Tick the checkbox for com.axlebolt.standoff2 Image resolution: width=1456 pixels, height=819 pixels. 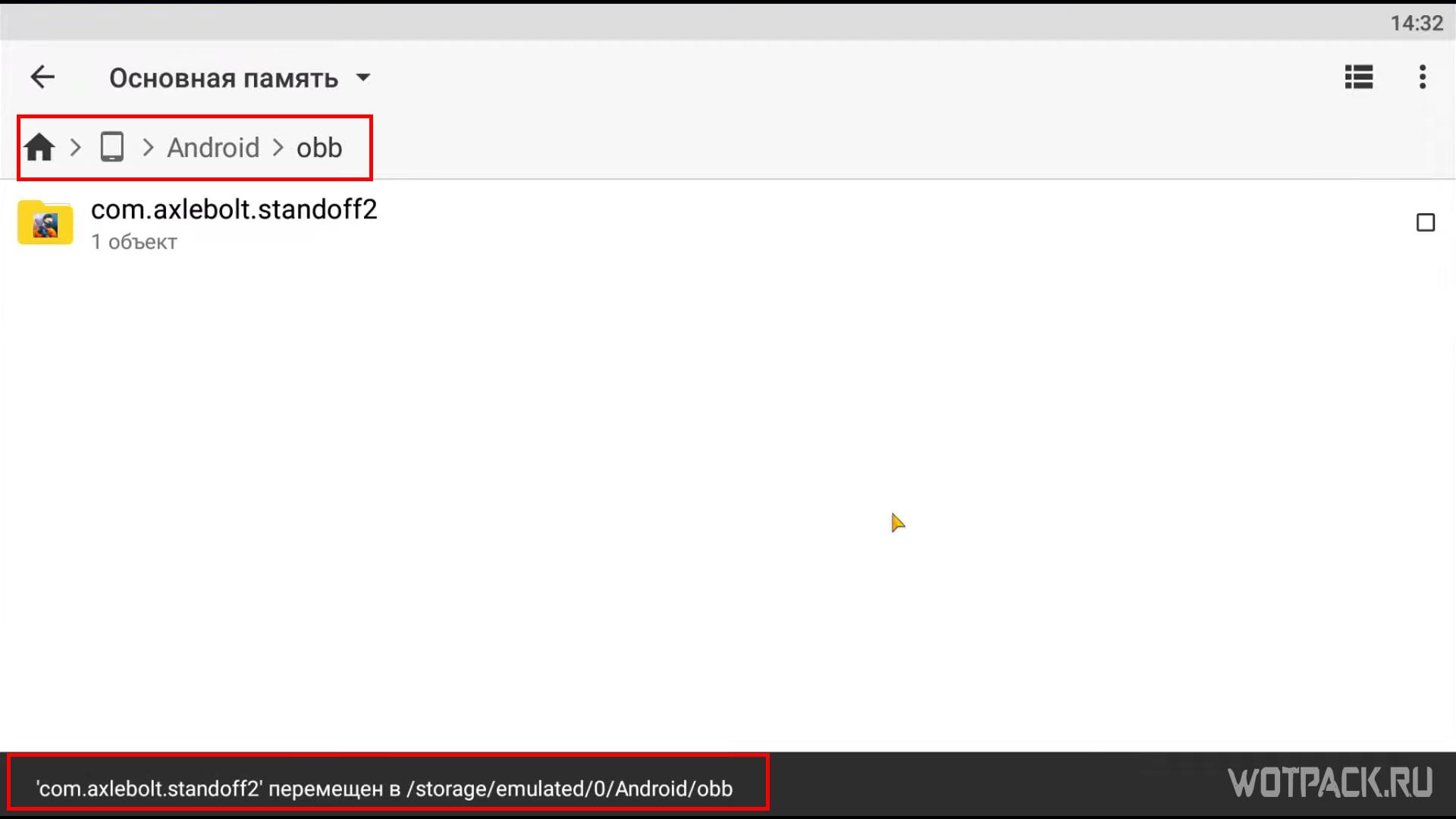point(1425,223)
